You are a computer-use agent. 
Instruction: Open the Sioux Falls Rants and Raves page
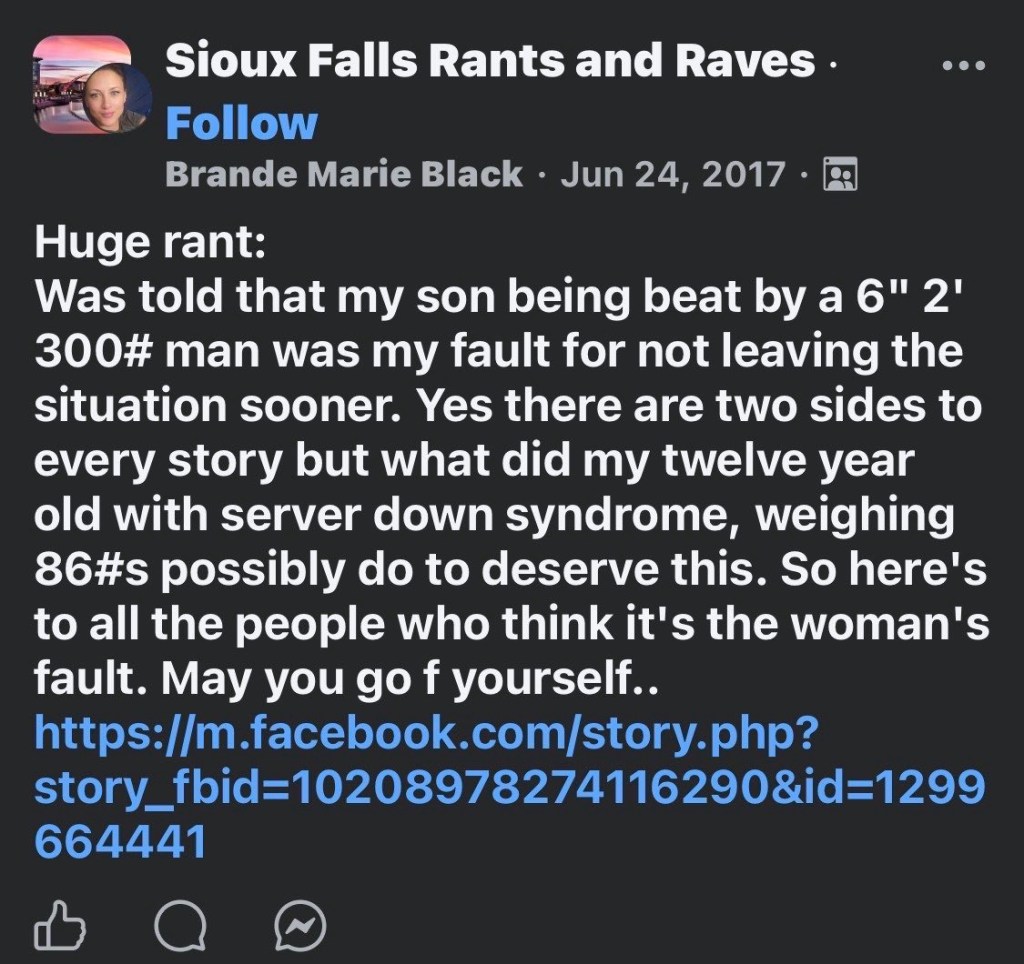(490, 62)
